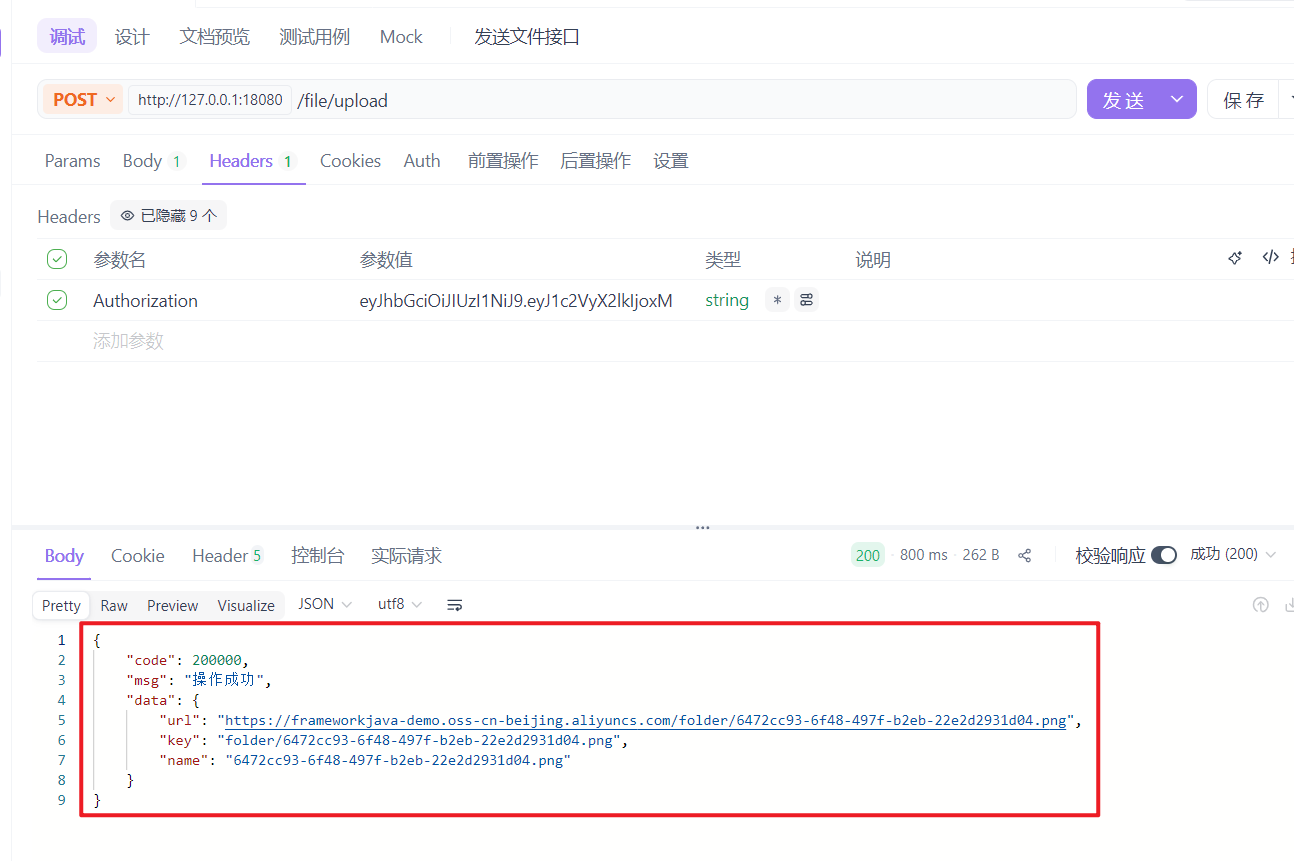
Task: Open the request Body tab
Action: pos(152,161)
